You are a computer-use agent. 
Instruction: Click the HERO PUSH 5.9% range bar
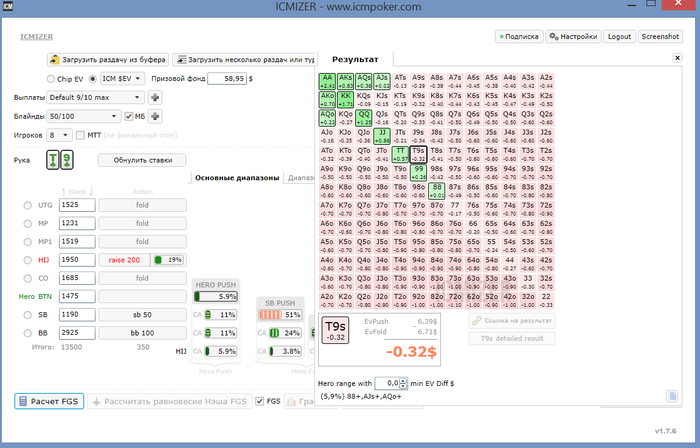pyautogui.click(x=216, y=296)
